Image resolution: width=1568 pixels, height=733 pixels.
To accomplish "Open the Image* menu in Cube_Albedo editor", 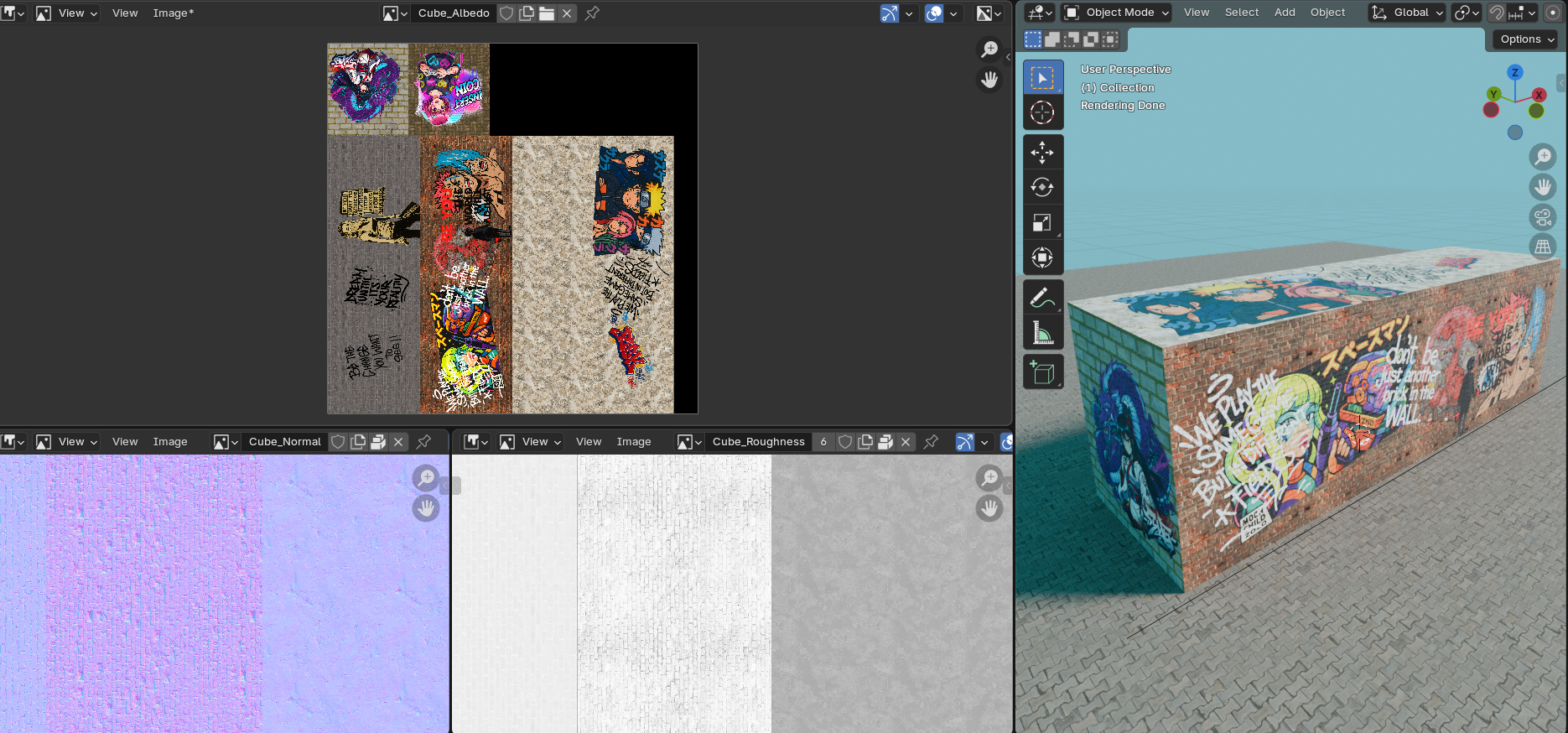I will [x=174, y=13].
